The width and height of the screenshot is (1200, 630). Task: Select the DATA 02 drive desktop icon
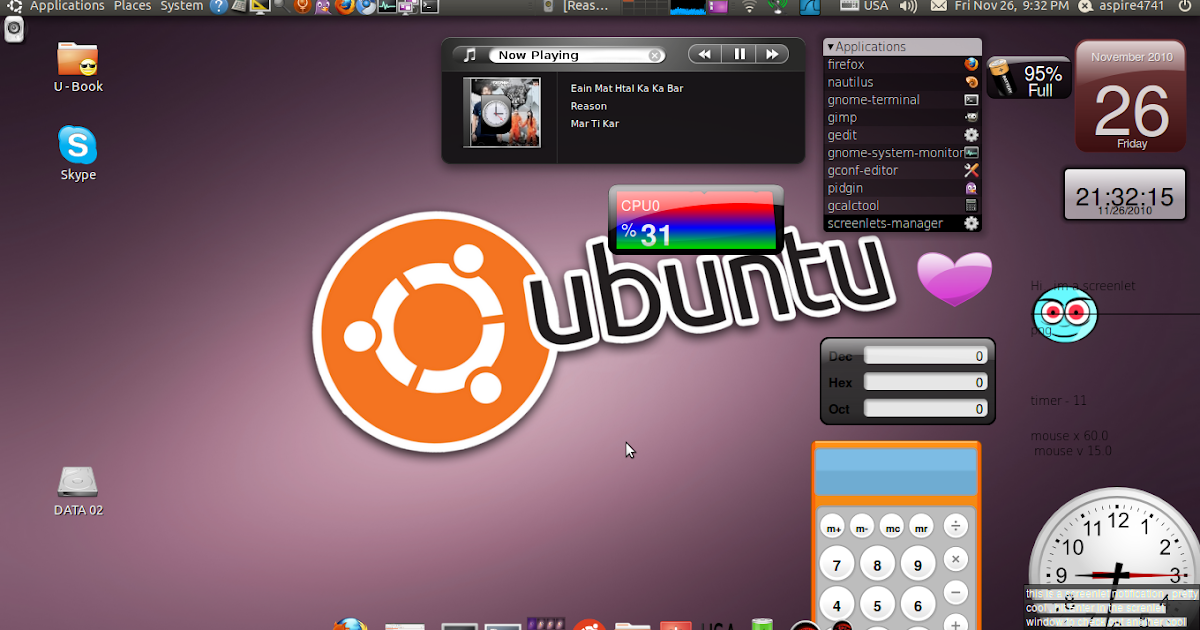coord(78,491)
